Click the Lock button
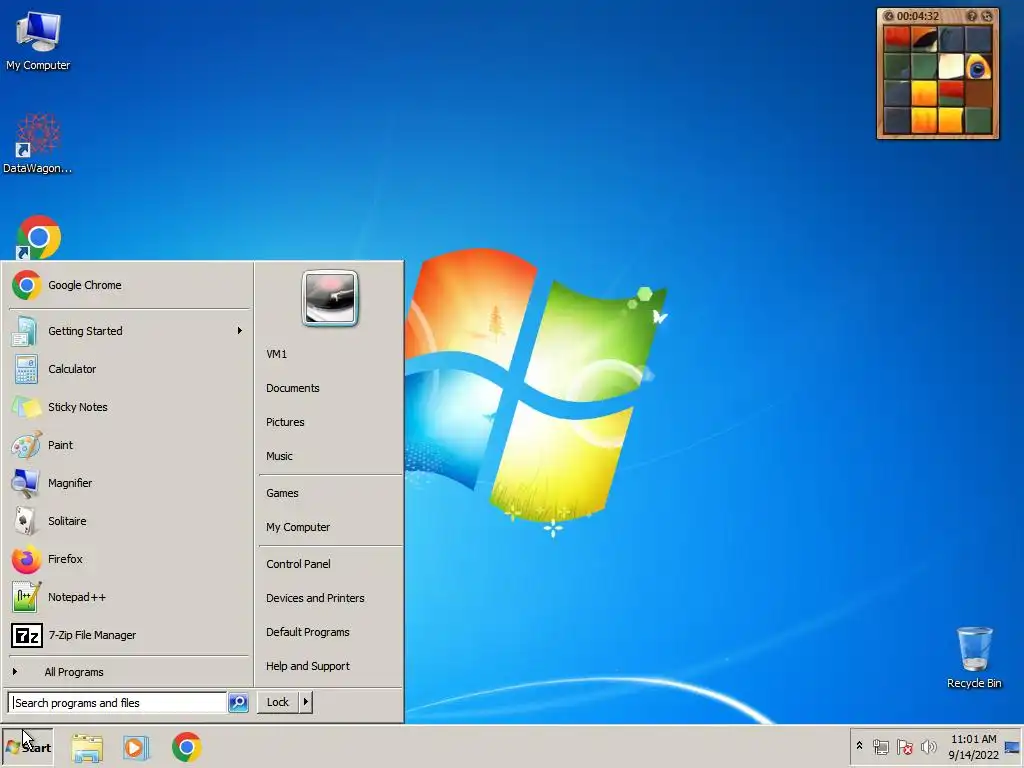 (278, 702)
